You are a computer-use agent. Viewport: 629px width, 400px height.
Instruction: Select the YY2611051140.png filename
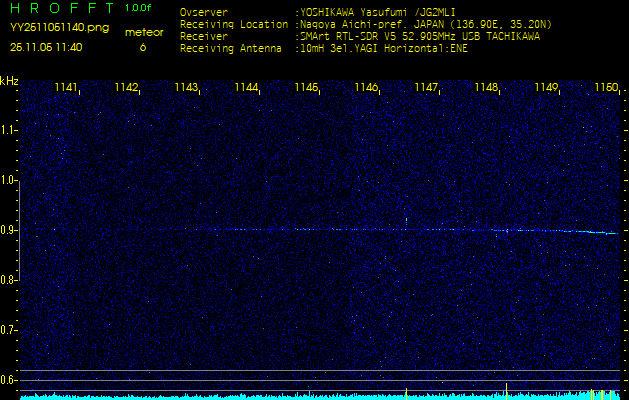49,28
